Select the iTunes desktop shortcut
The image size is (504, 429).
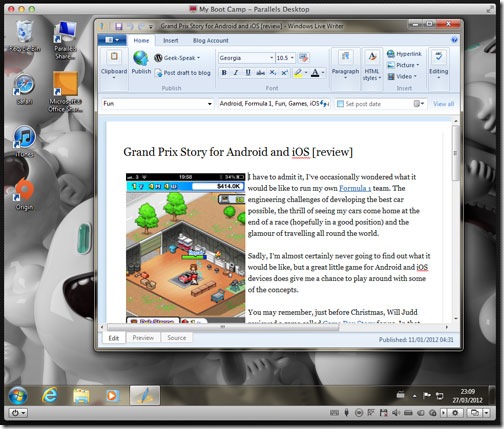(24, 141)
